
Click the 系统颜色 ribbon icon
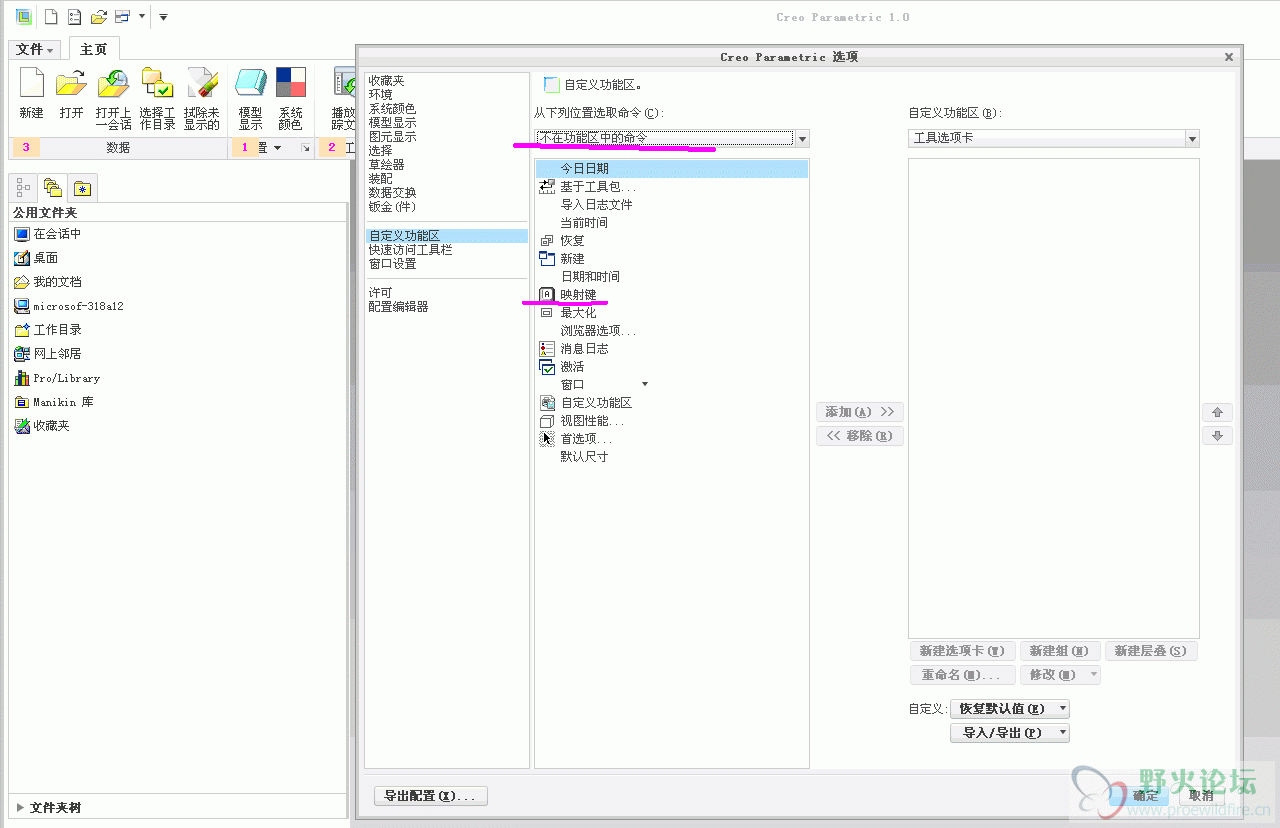point(291,84)
